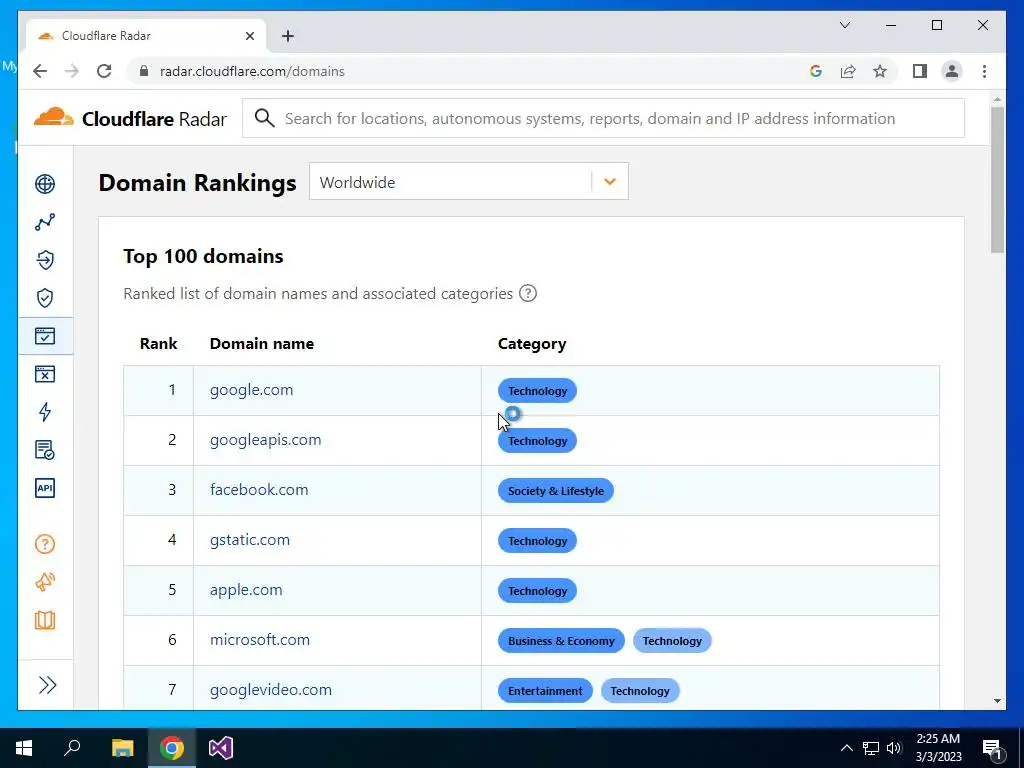This screenshot has width=1024, height=768.
Task: Click the Domain name column header
Action: [x=262, y=344]
